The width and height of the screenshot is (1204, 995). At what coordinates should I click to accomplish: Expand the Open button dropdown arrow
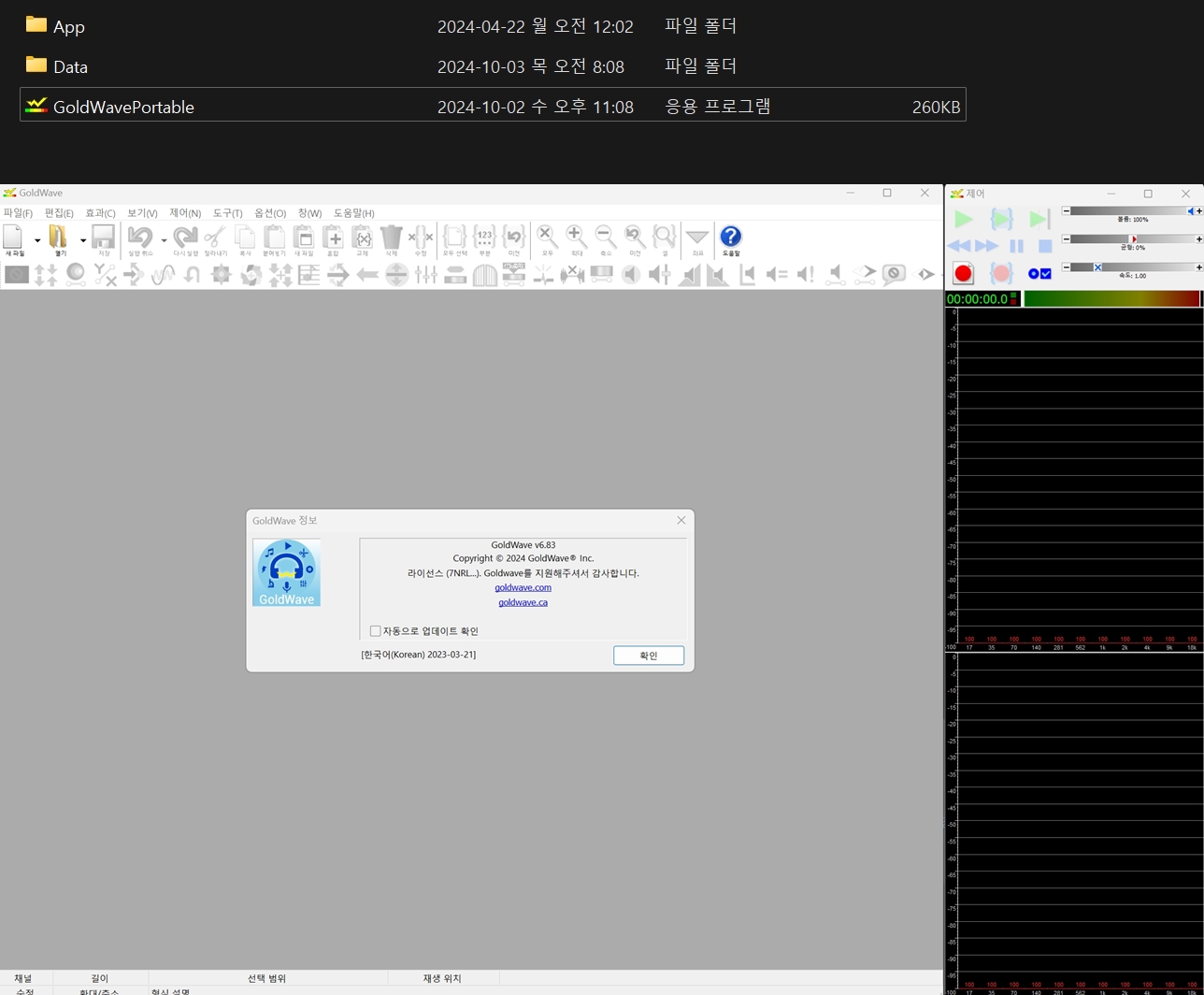tap(82, 240)
